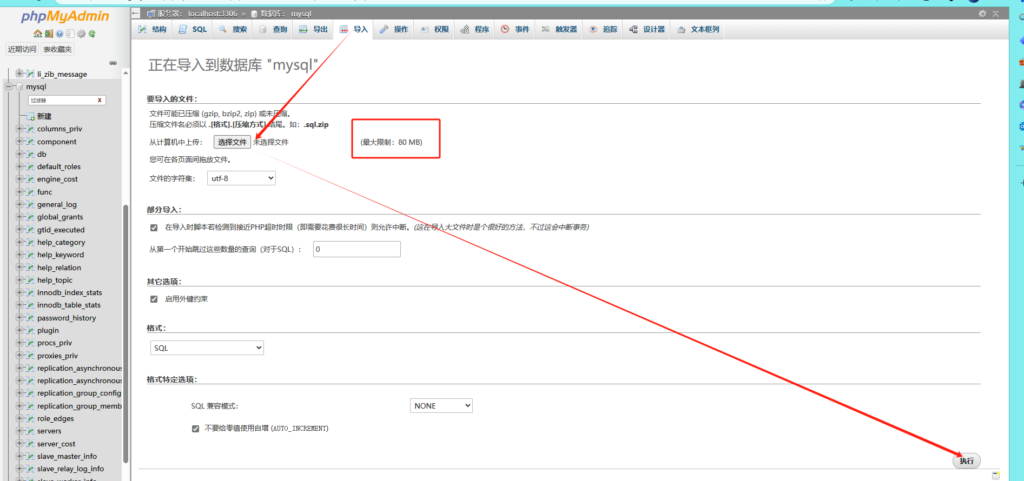
Task: Open the slave_relay_log_info table
Action: 71,469
